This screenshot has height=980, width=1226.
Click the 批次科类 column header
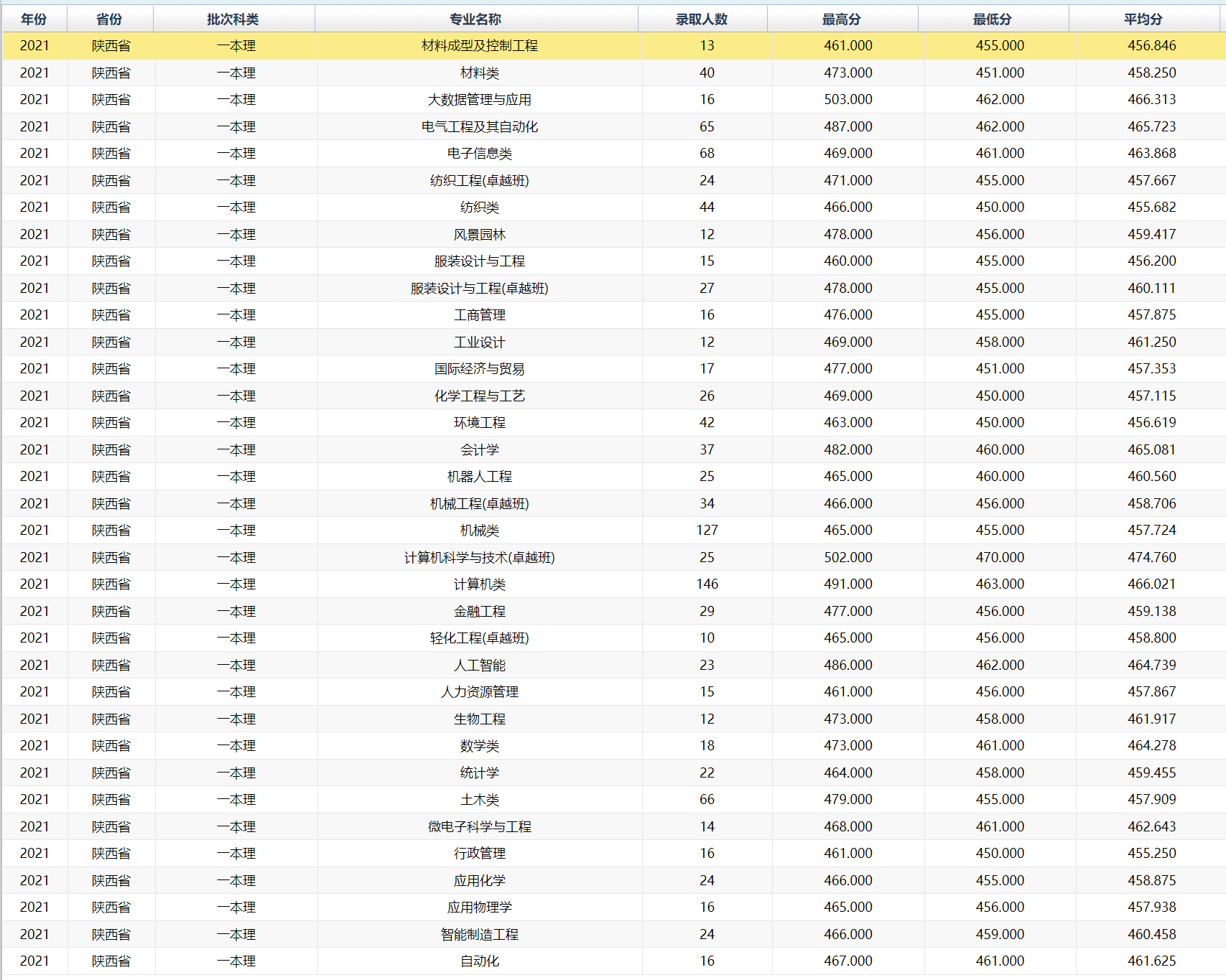[233, 19]
